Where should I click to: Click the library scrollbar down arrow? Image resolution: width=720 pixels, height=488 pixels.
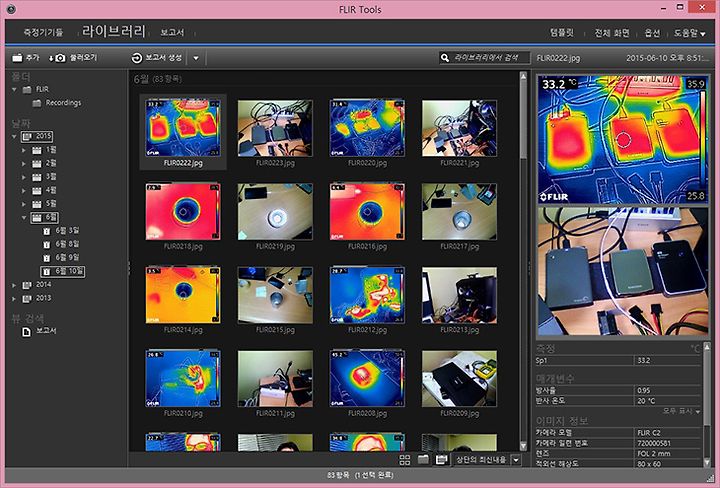click(523, 446)
